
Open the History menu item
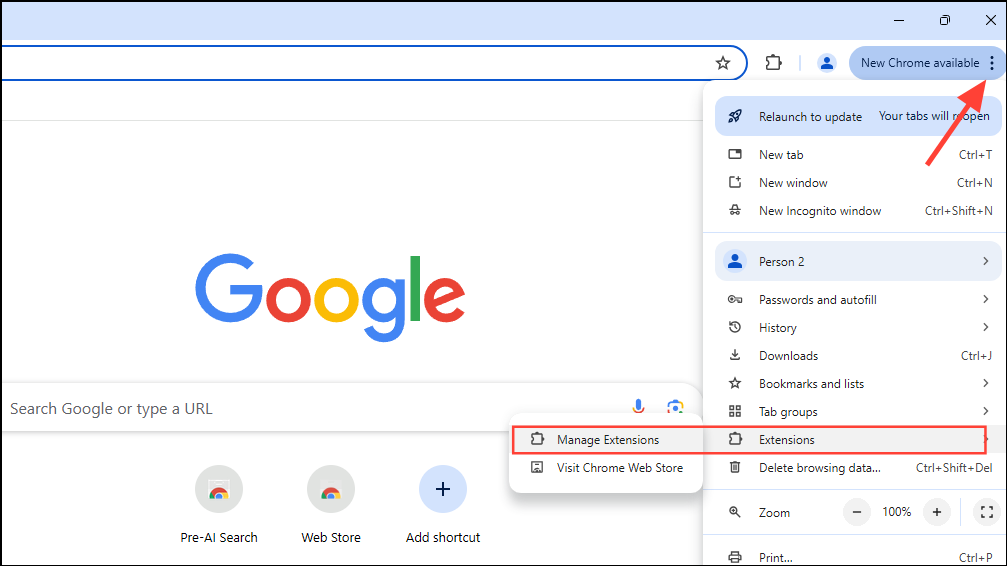tap(857, 328)
